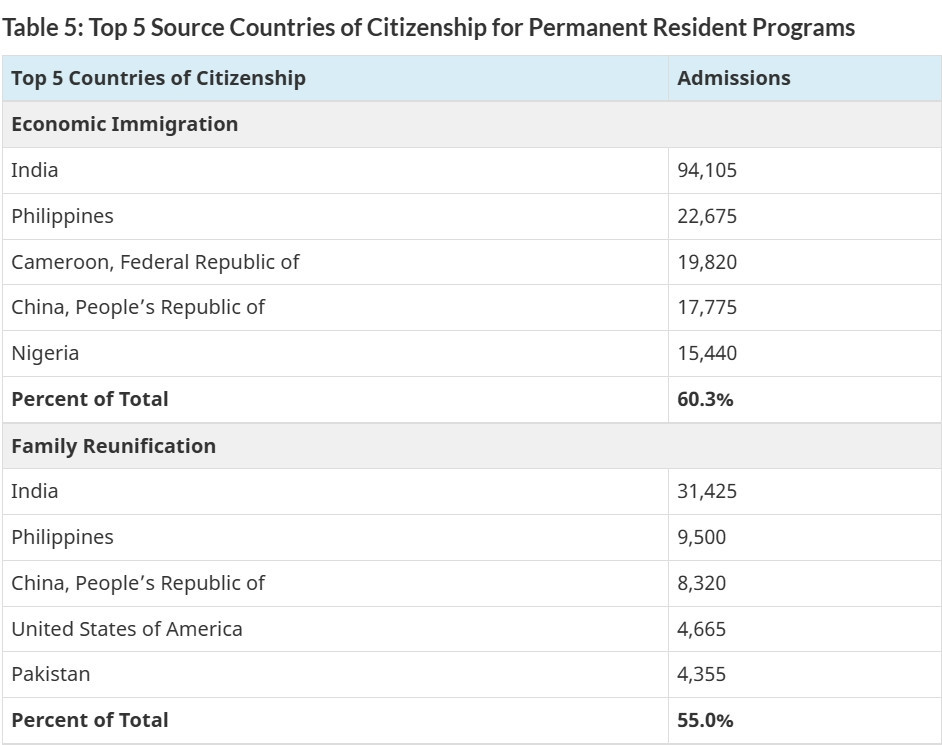Select the 8,320 admissions cell
The width and height of the screenshot is (942, 745).
coord(702,583)
